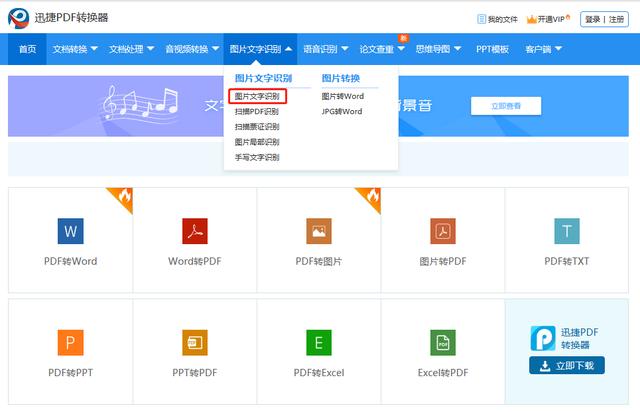Select 扫描PDF识别 menu entry
The image size is (640, 412).
pos(256,111)
